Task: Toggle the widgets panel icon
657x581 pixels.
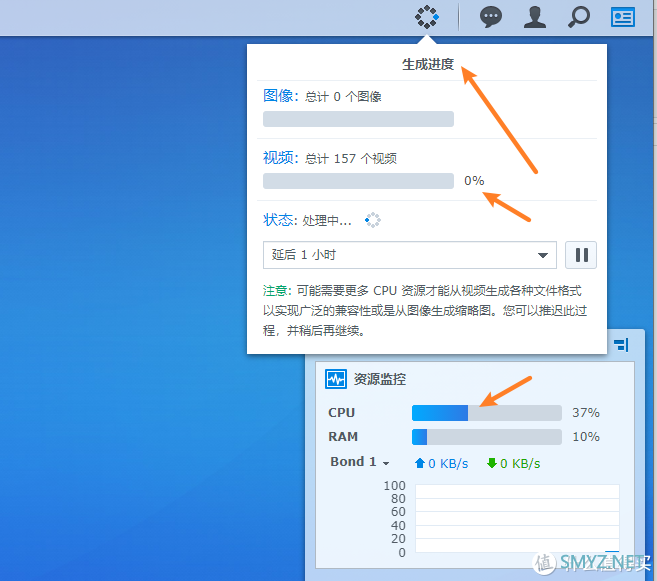Action: click(x=623, y=18)
